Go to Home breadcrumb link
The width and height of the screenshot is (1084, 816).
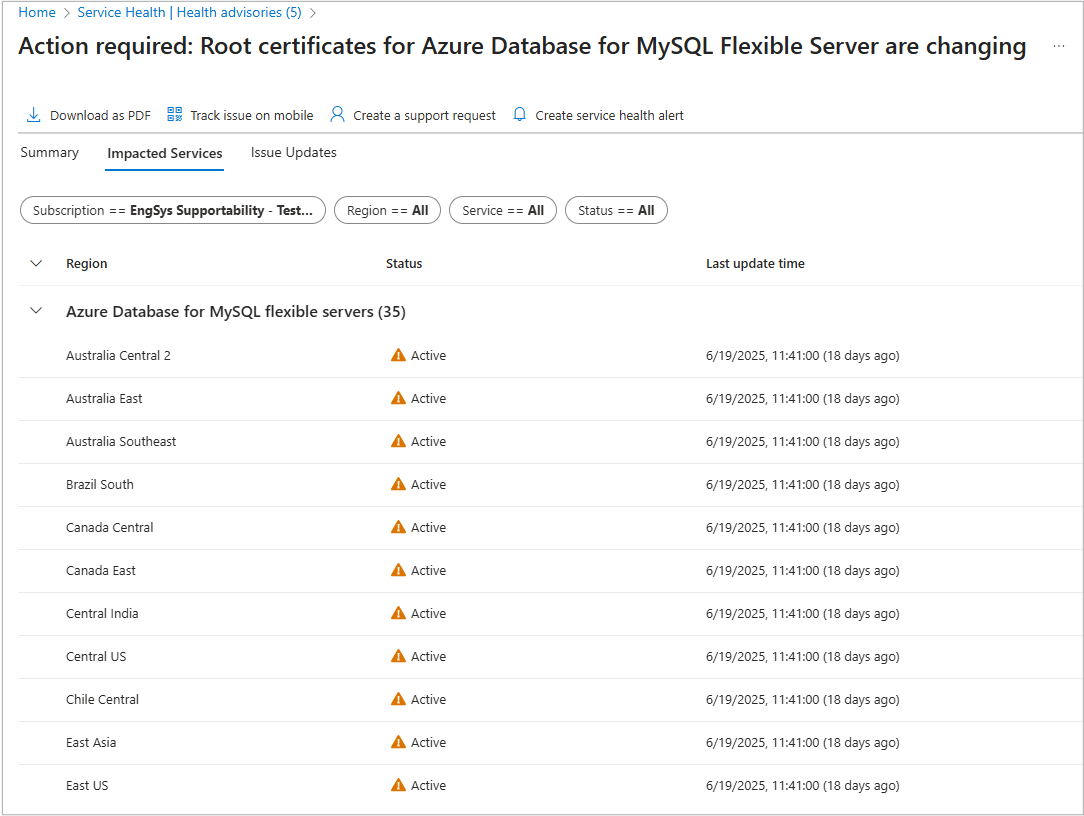37,13
